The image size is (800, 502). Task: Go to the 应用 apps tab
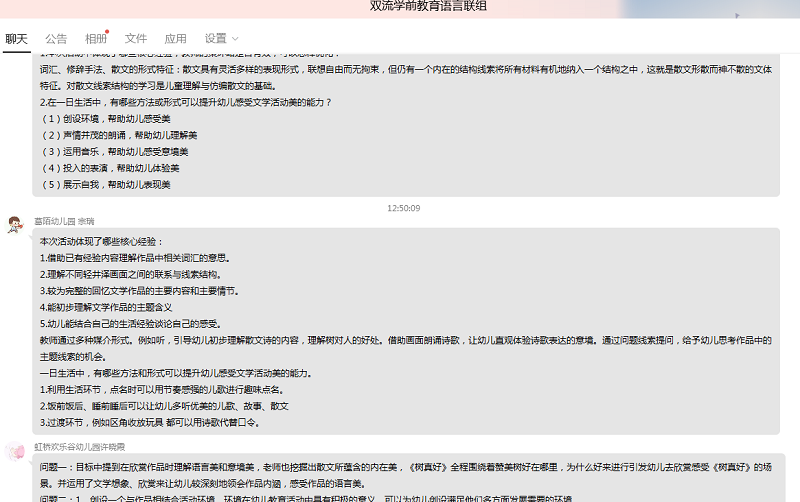(x=175, y=39)
